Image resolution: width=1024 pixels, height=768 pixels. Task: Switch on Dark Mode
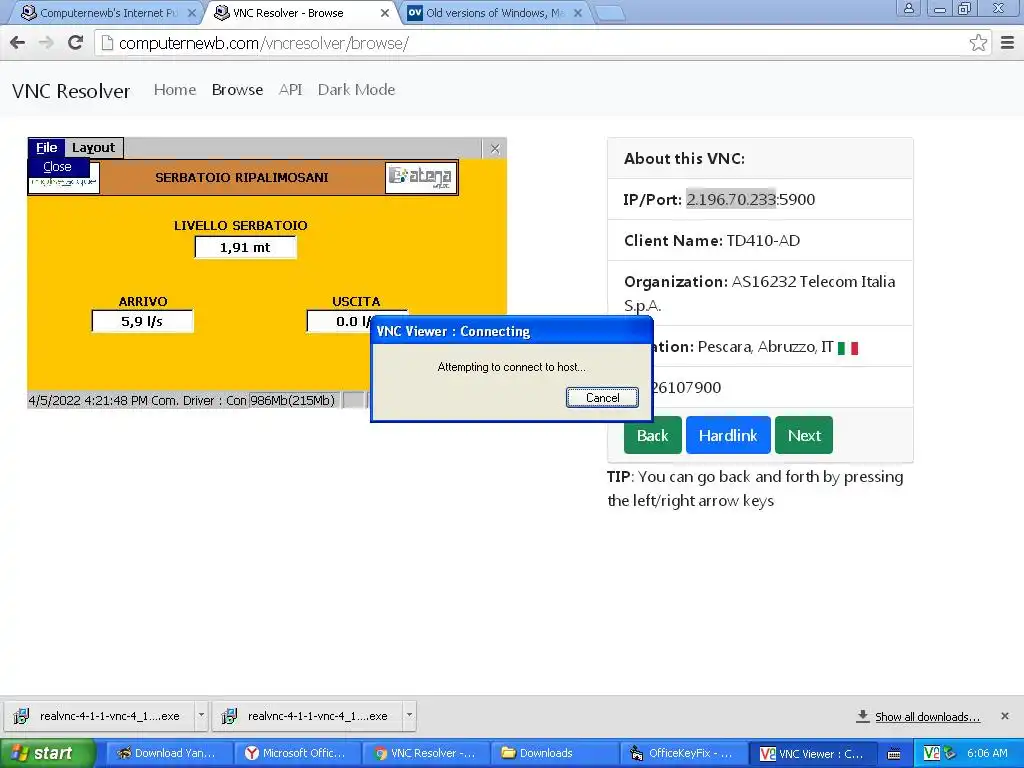[357, 89]
